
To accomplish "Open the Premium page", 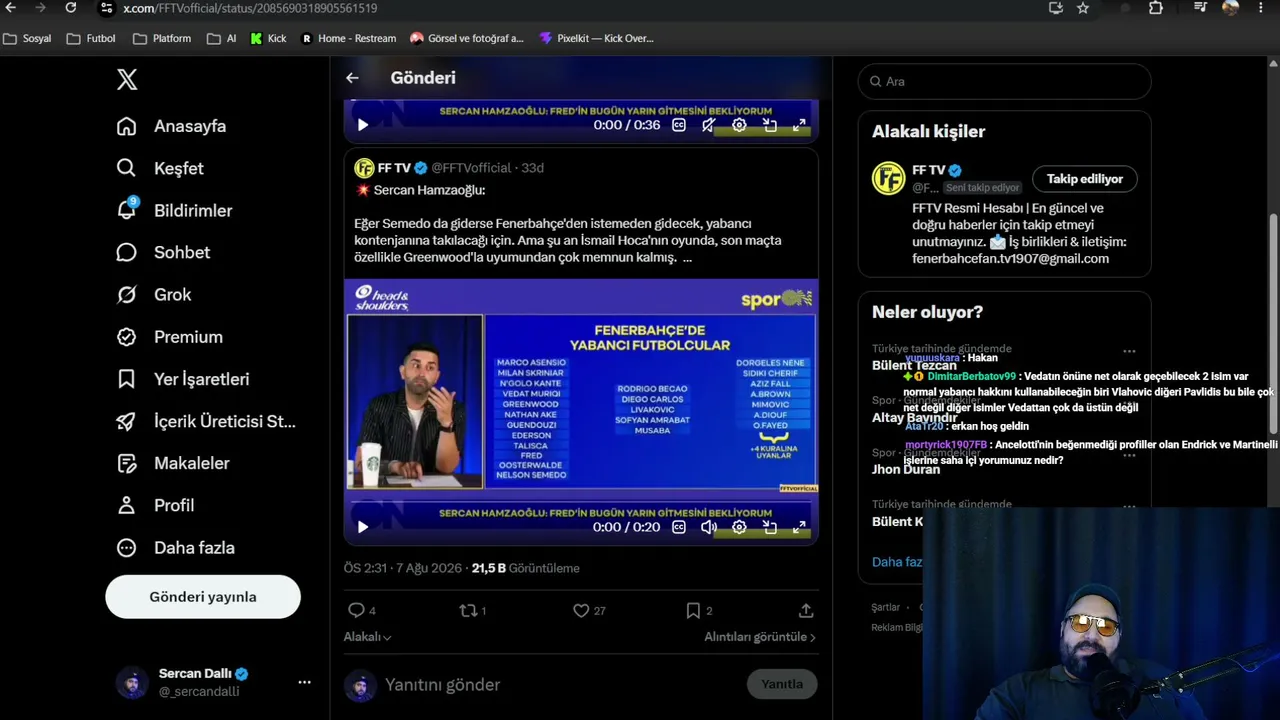I will coord(169,337).
